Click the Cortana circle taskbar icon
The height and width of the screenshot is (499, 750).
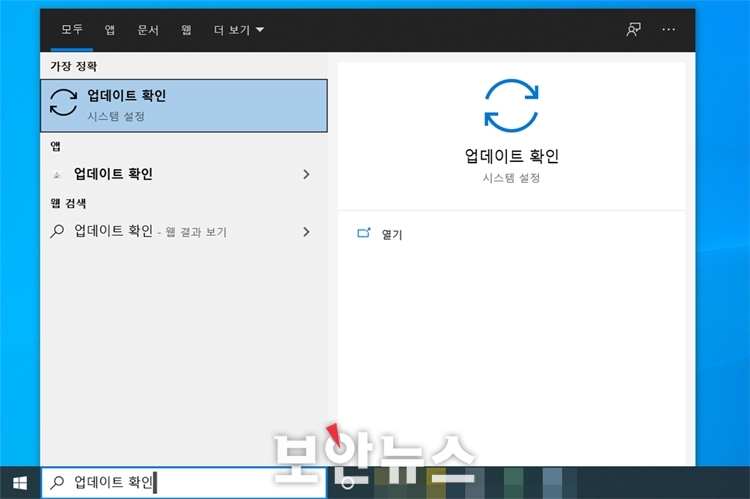(x=348, y=483)
